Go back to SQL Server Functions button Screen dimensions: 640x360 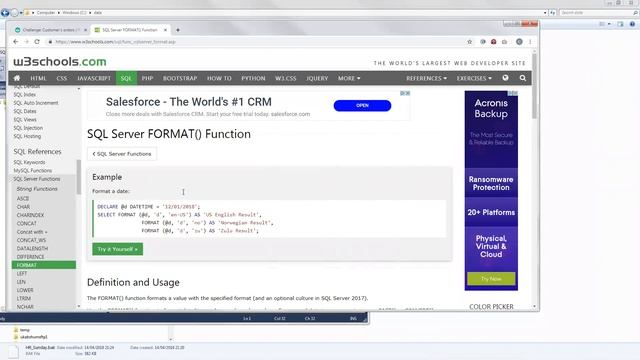(x=122, y=154)
